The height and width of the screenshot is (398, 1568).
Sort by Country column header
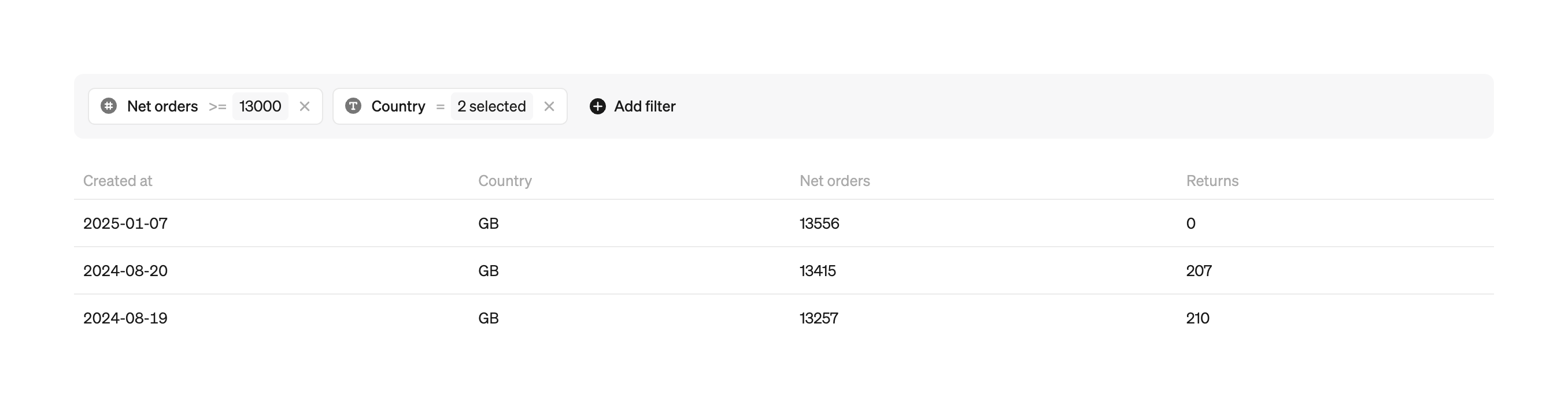tap(505, 181)
